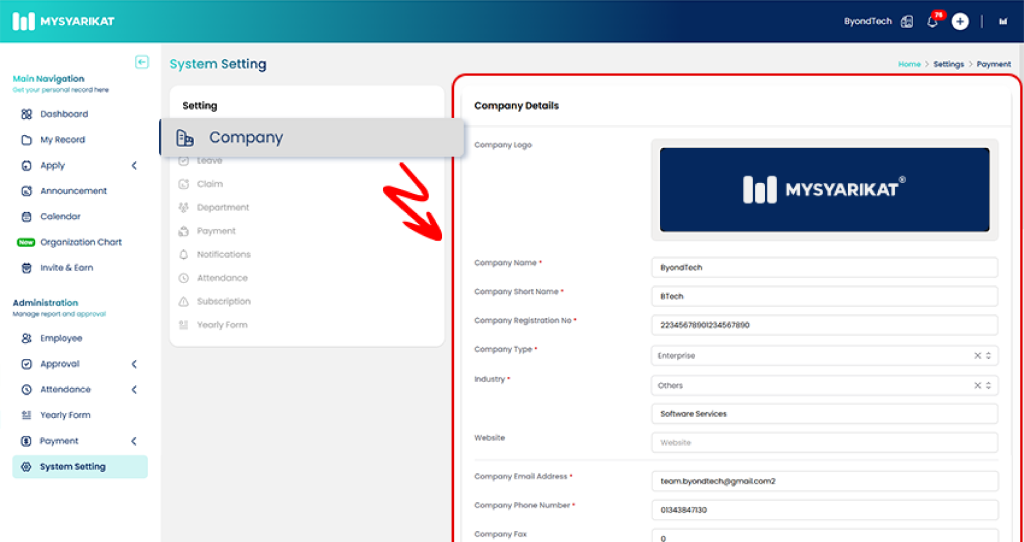The image size is (1024, 542).
Task: Click the Home breadcrumb link
Action: click(909, 65)
